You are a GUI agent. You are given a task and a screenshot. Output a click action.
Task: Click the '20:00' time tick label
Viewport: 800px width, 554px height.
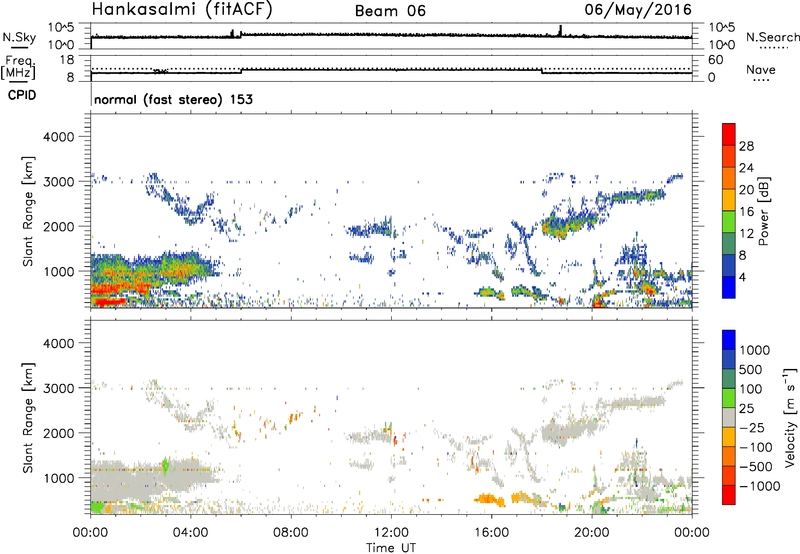tap(591, 533)
